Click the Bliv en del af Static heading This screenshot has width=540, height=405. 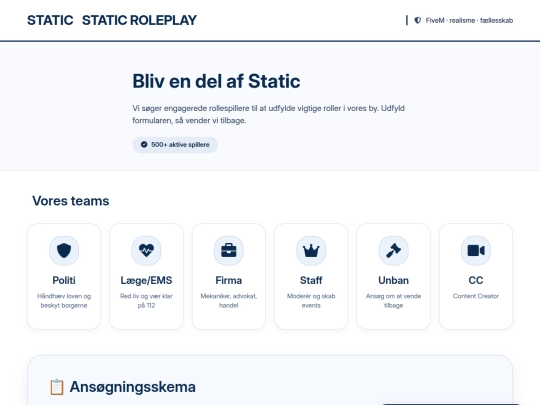tap(216, 81)
